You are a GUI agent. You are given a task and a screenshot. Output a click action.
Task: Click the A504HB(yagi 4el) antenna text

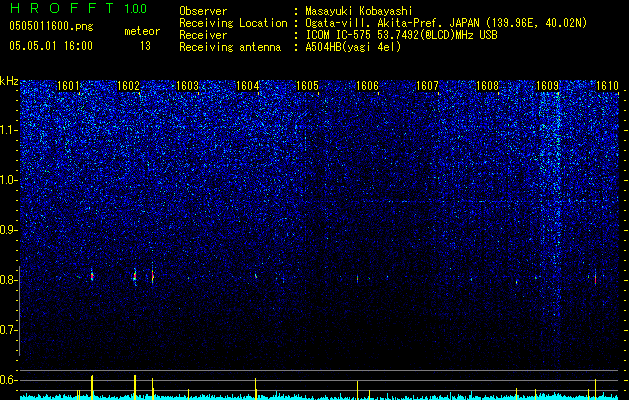tap(353, 47)
